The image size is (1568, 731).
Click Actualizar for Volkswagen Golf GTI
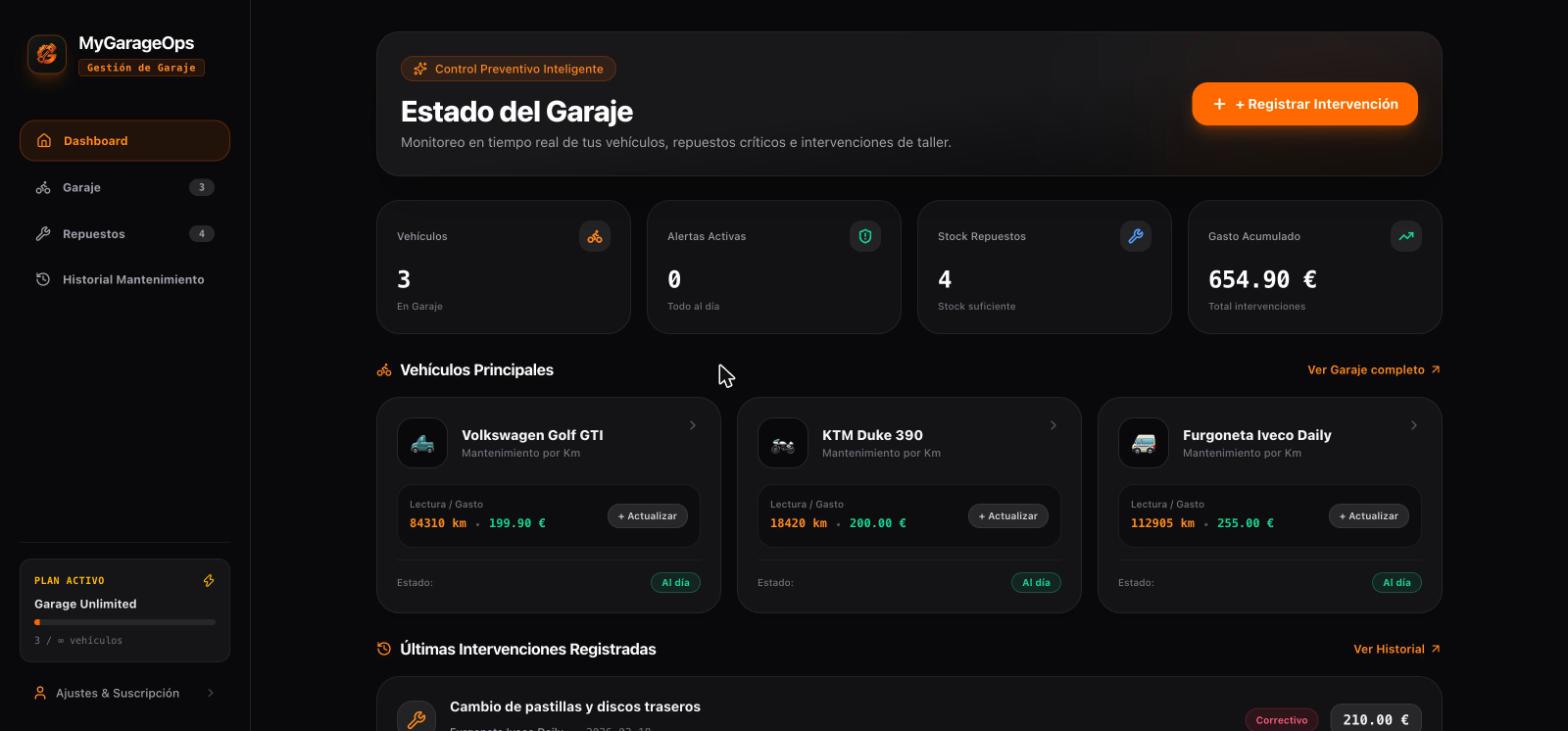[647, 516]
